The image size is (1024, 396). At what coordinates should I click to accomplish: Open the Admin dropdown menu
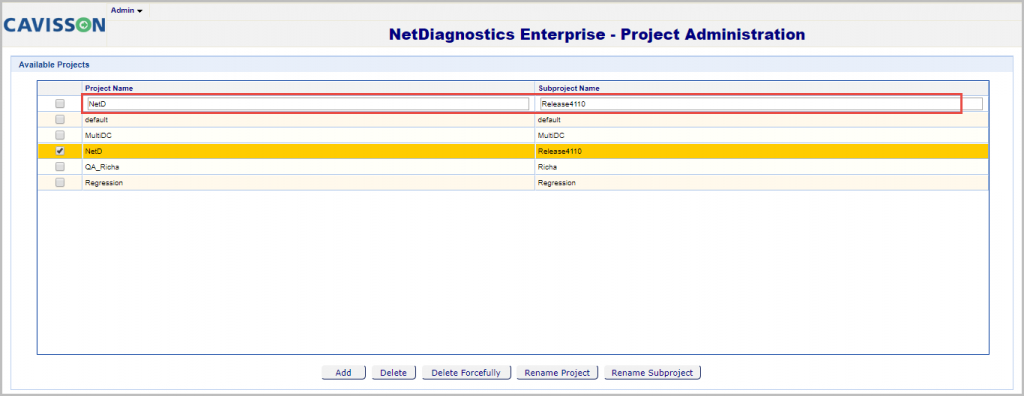[x=127, y=10]
